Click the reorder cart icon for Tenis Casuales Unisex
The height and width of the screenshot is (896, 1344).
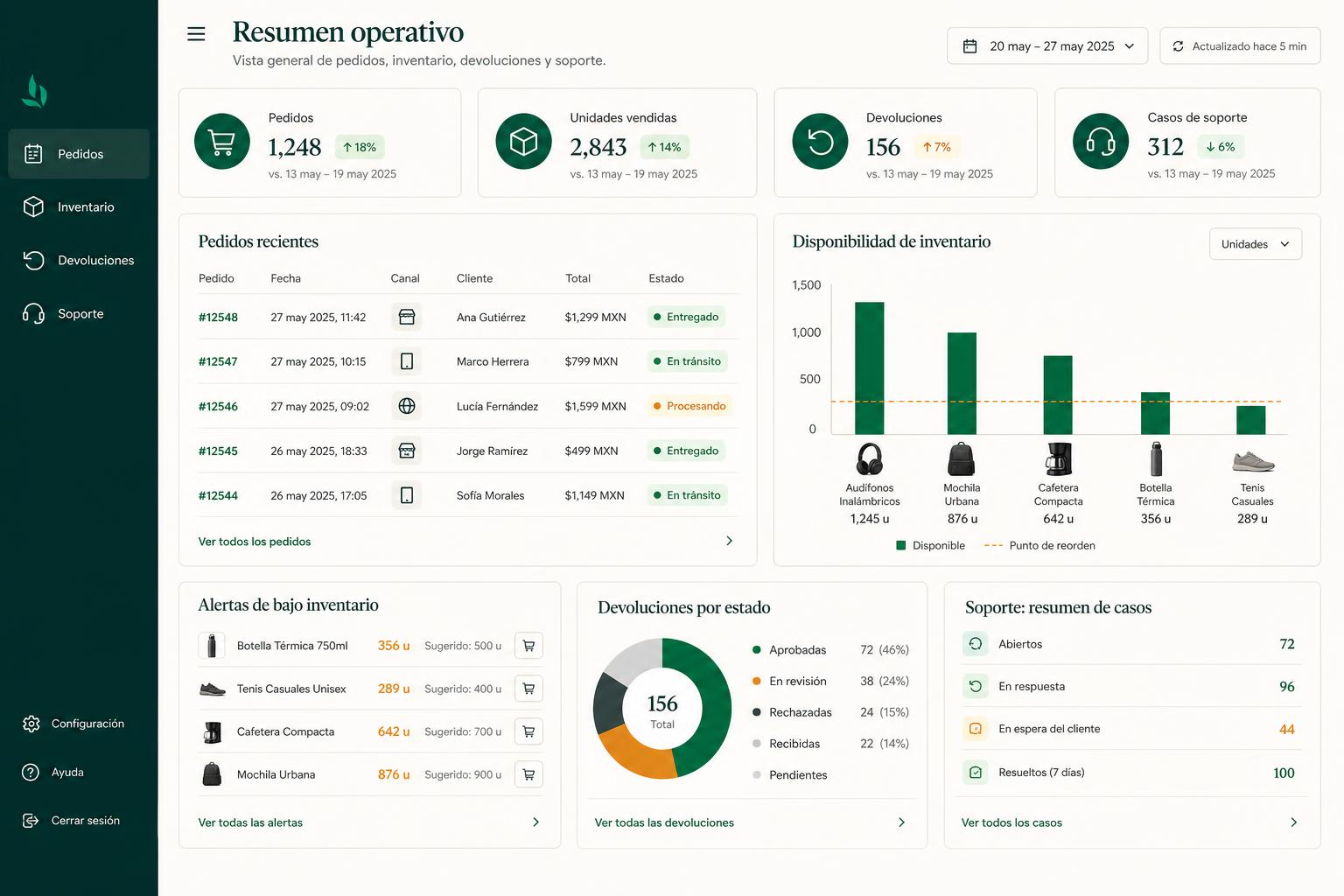(x=528, y=689)
